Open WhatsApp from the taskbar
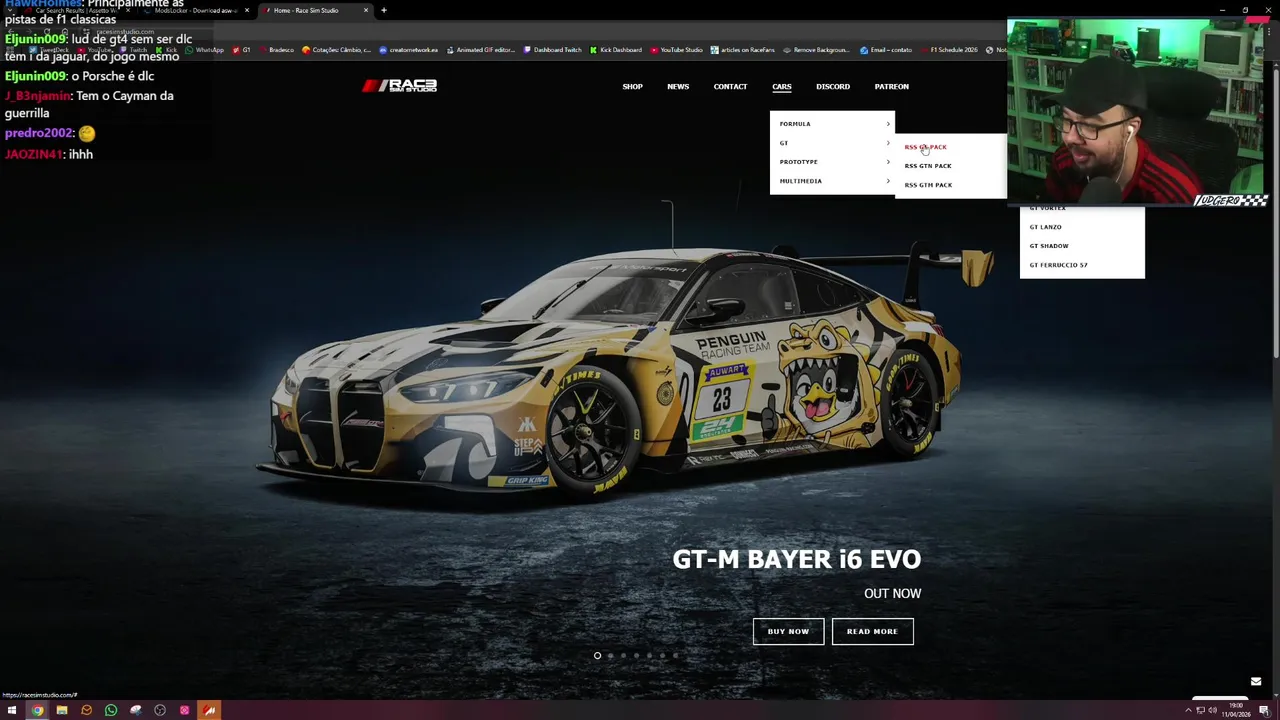This screenshot has height=720, width=1280. [x=111, y=710]
